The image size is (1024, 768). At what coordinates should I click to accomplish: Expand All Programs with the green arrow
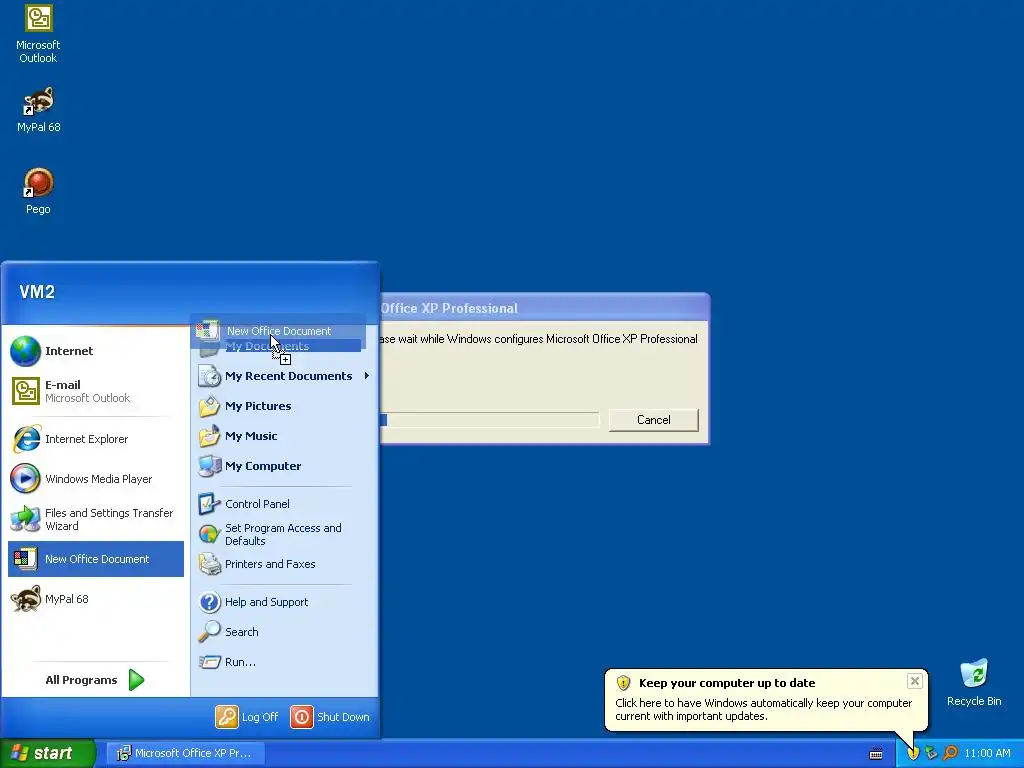coord(136,680)
